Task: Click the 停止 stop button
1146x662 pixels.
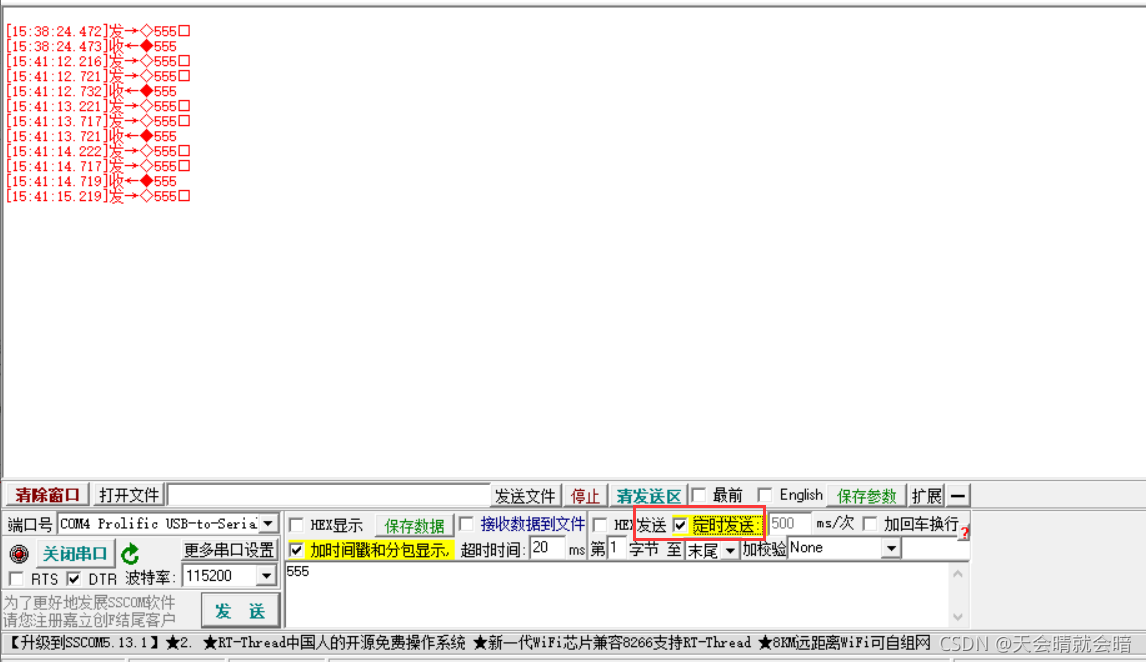Action: point(585,496)
